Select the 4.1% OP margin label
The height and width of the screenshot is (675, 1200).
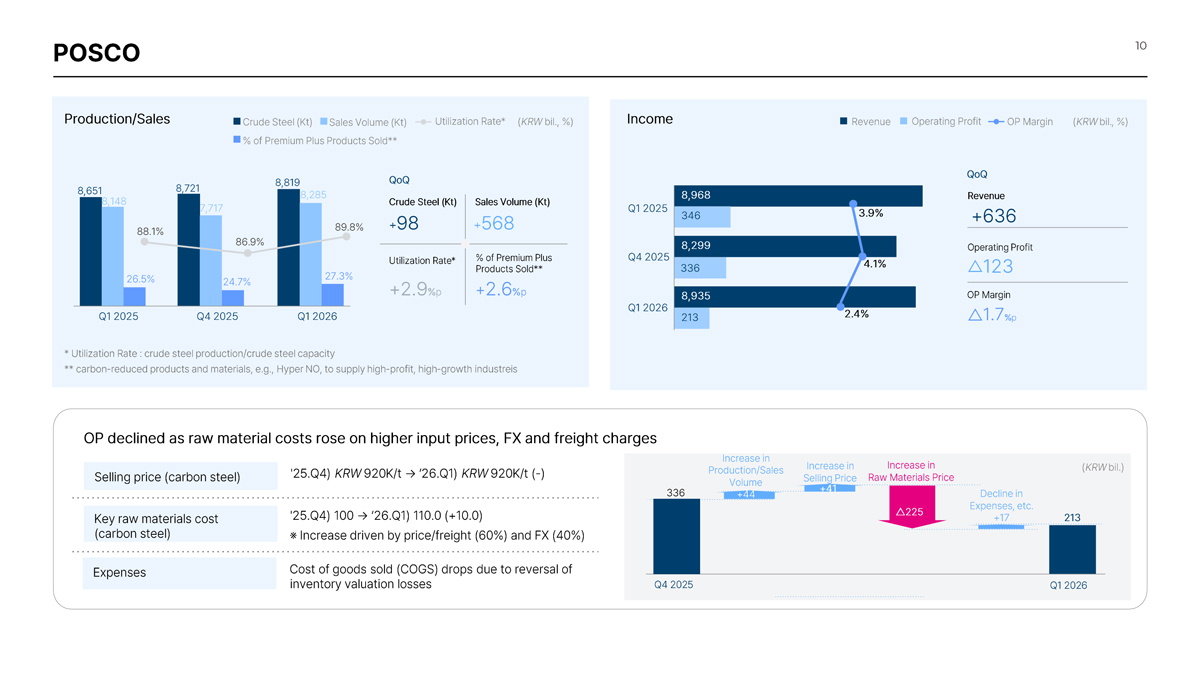pos(874,264)
